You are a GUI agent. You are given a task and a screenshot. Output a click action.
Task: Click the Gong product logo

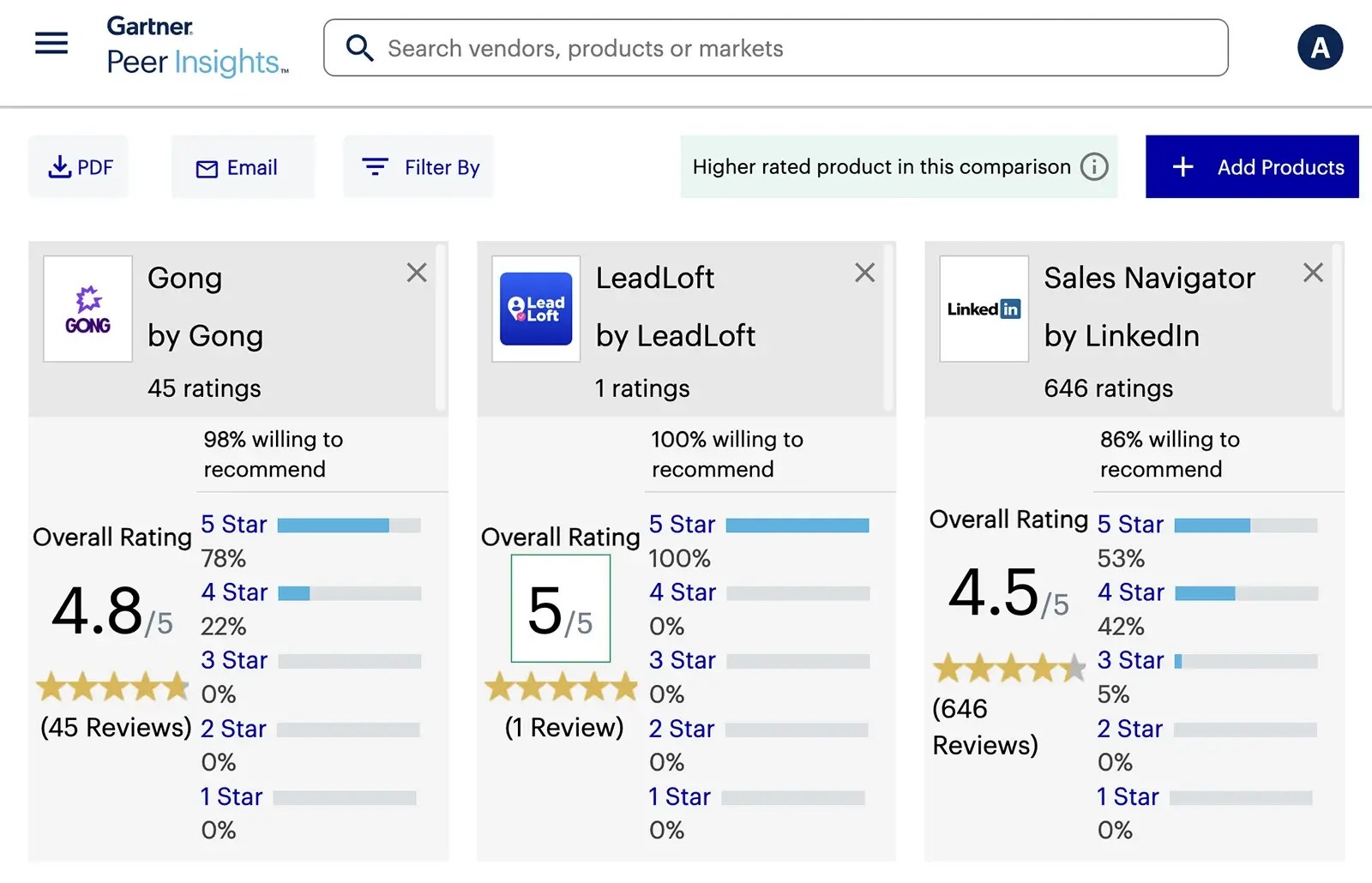pos(88,309)
